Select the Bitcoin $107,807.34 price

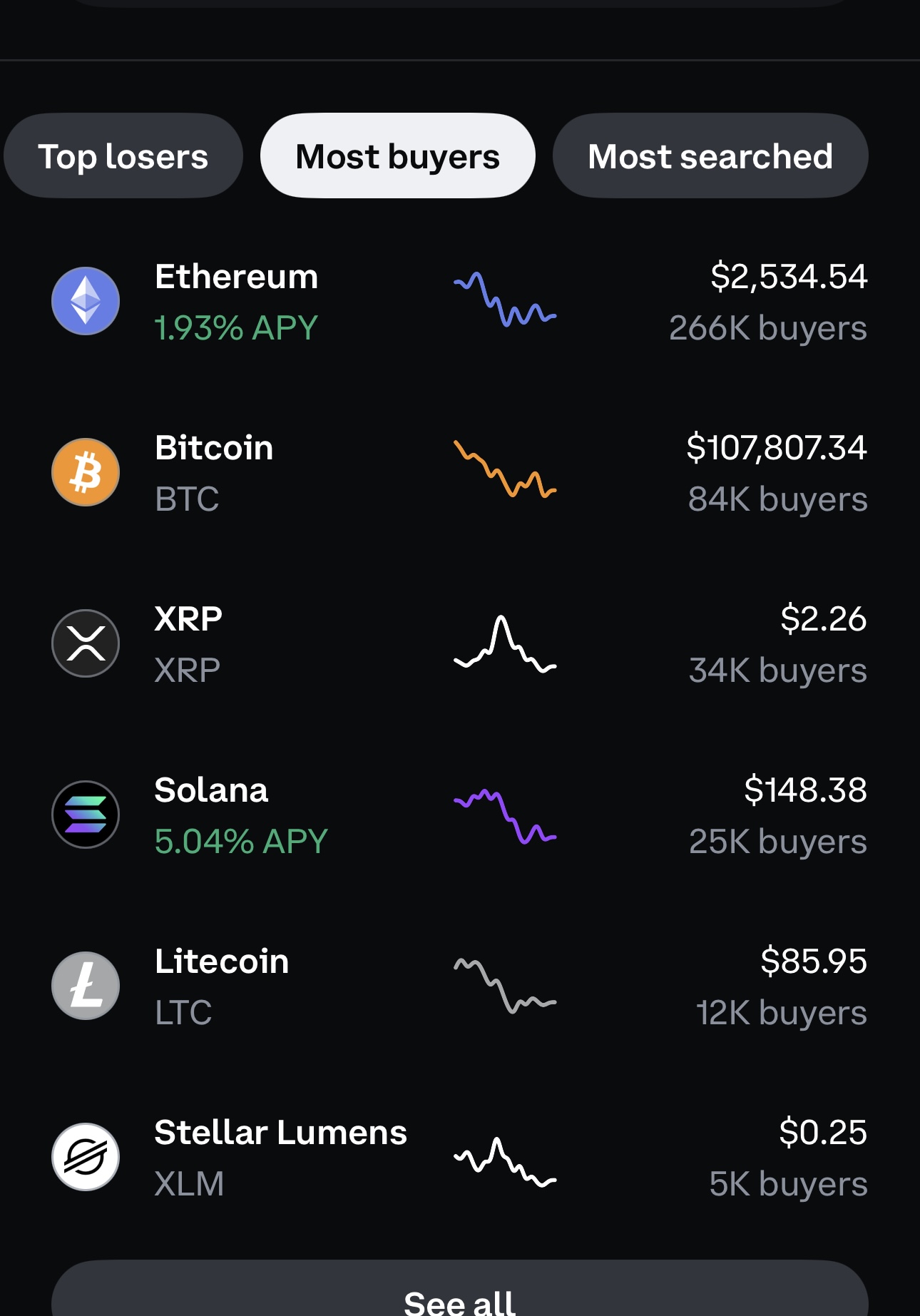(x=777, y=448)
